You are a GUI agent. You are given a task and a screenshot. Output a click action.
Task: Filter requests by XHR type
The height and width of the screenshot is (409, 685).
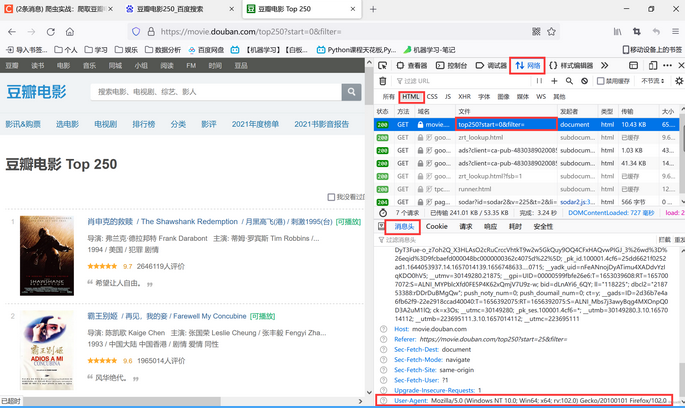coord(464,97)
